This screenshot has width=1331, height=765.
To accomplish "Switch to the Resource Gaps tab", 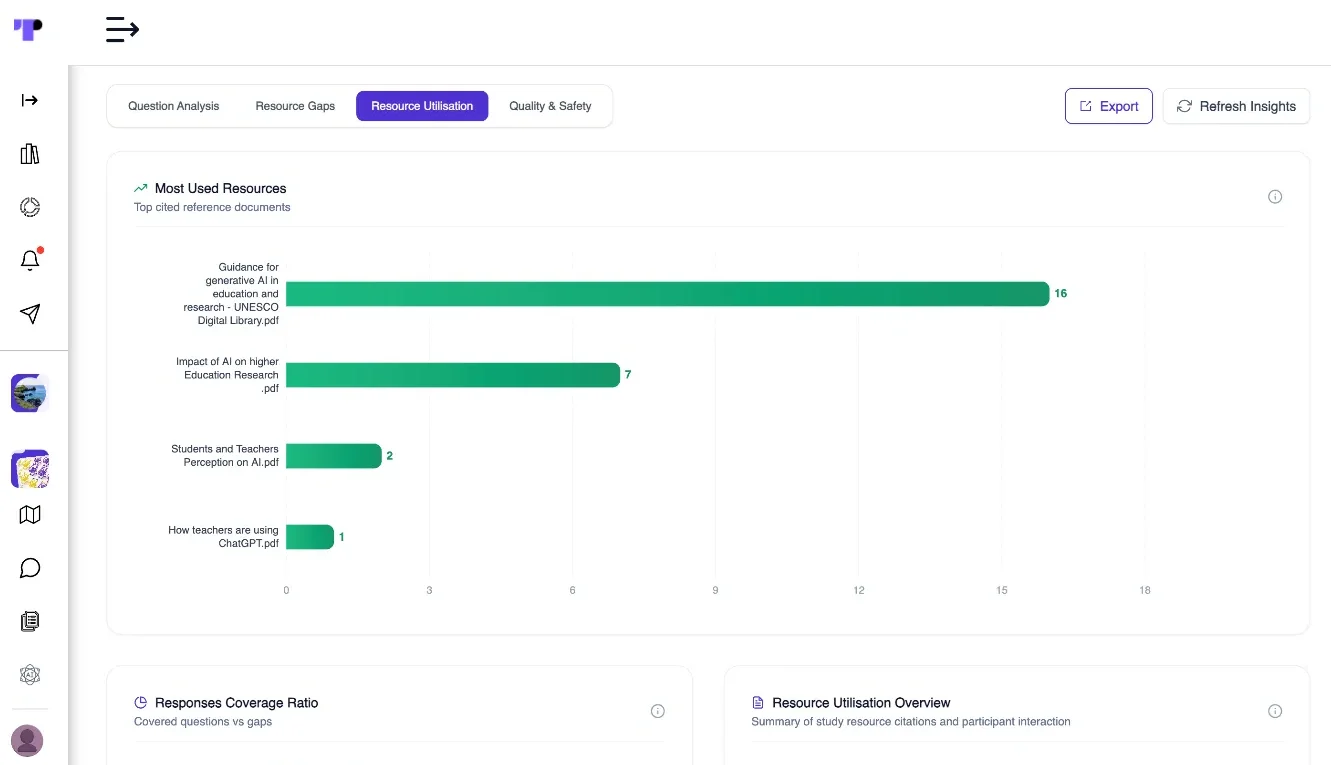I will 295,106.
